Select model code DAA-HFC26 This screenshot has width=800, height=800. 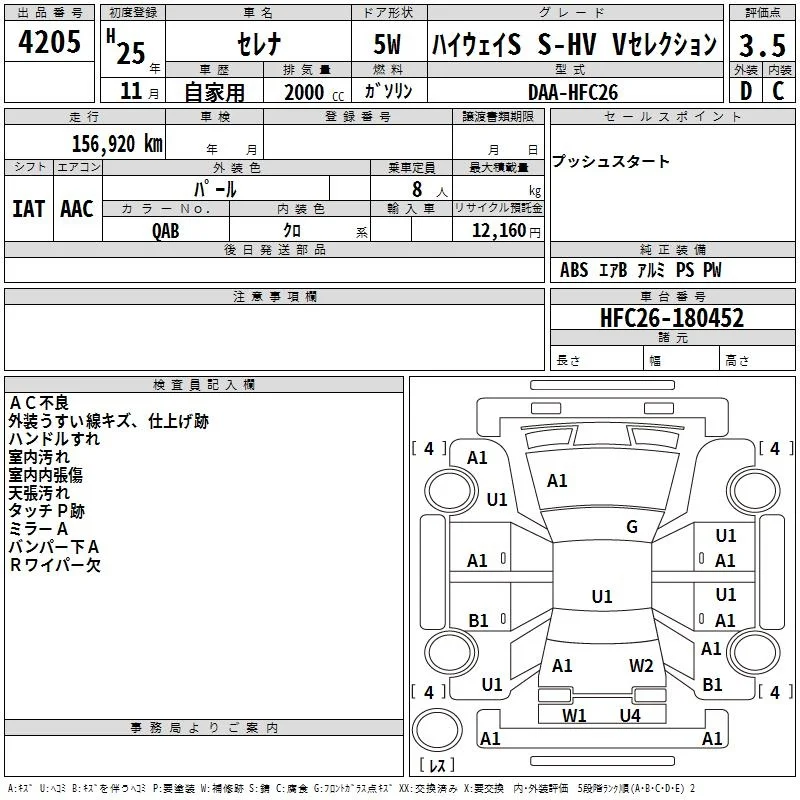(x=573, y=92)
